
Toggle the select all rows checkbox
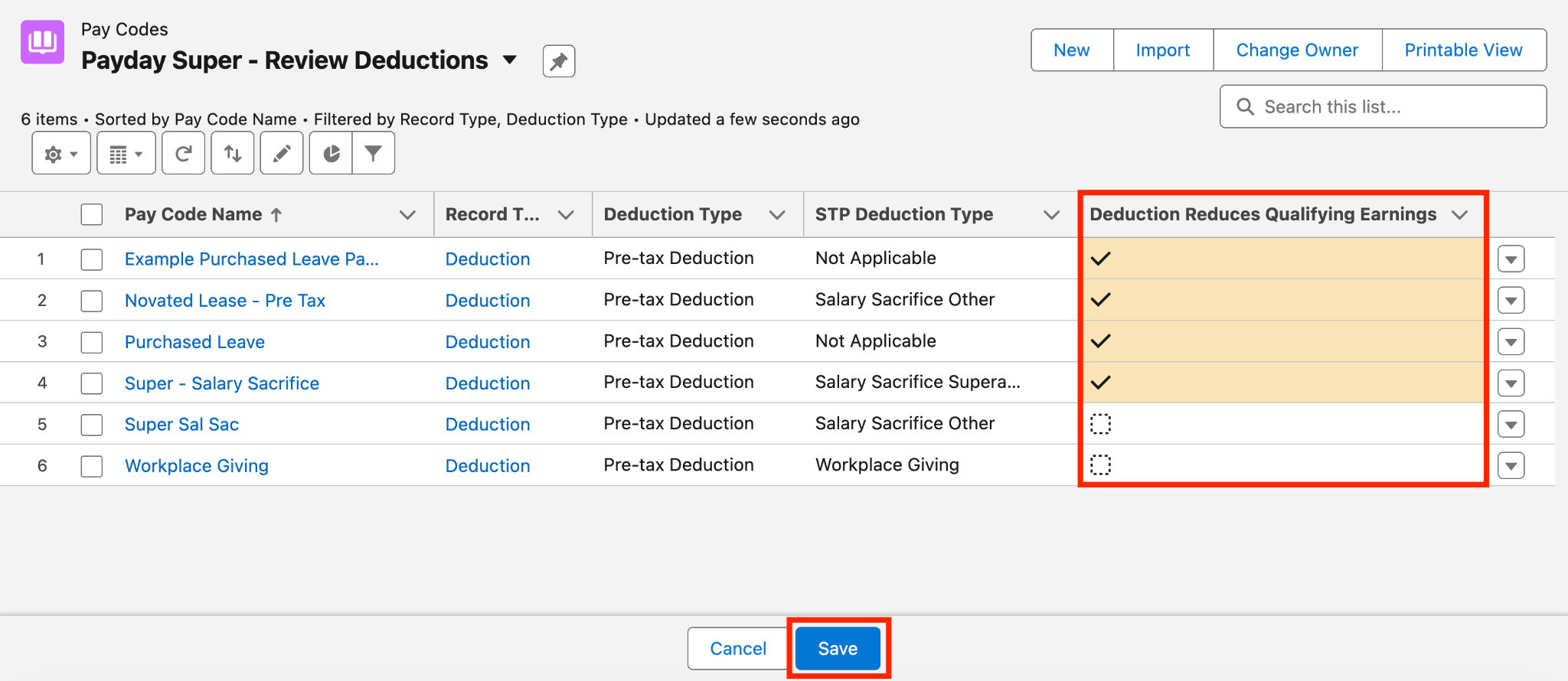coord(92,214)
